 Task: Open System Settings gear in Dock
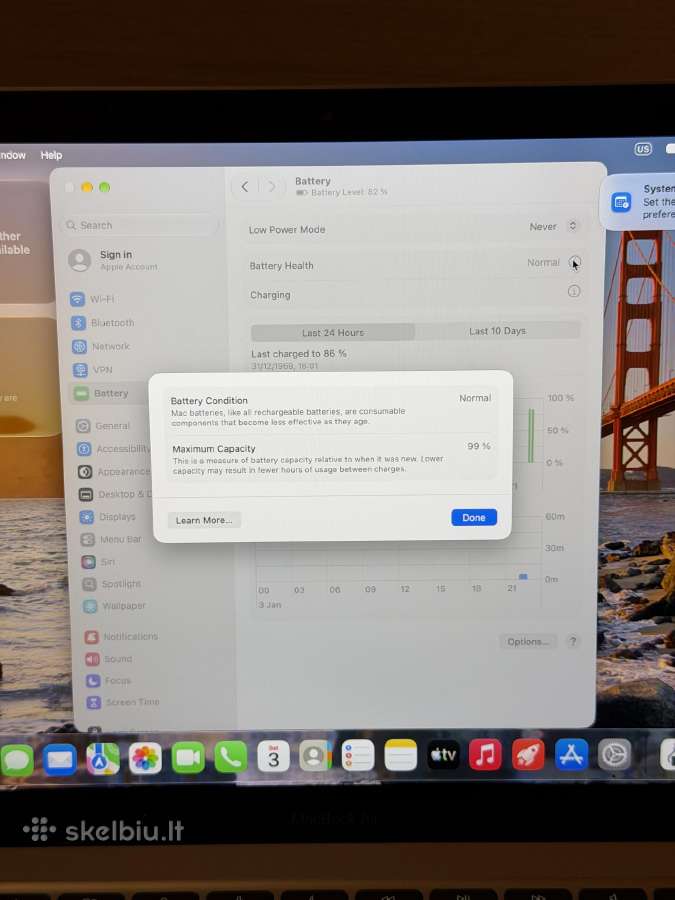[614, 754]
